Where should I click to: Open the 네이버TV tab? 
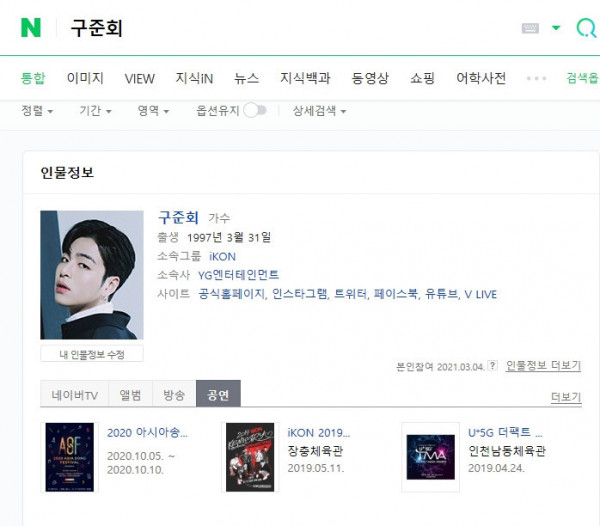tap(75, 394)
